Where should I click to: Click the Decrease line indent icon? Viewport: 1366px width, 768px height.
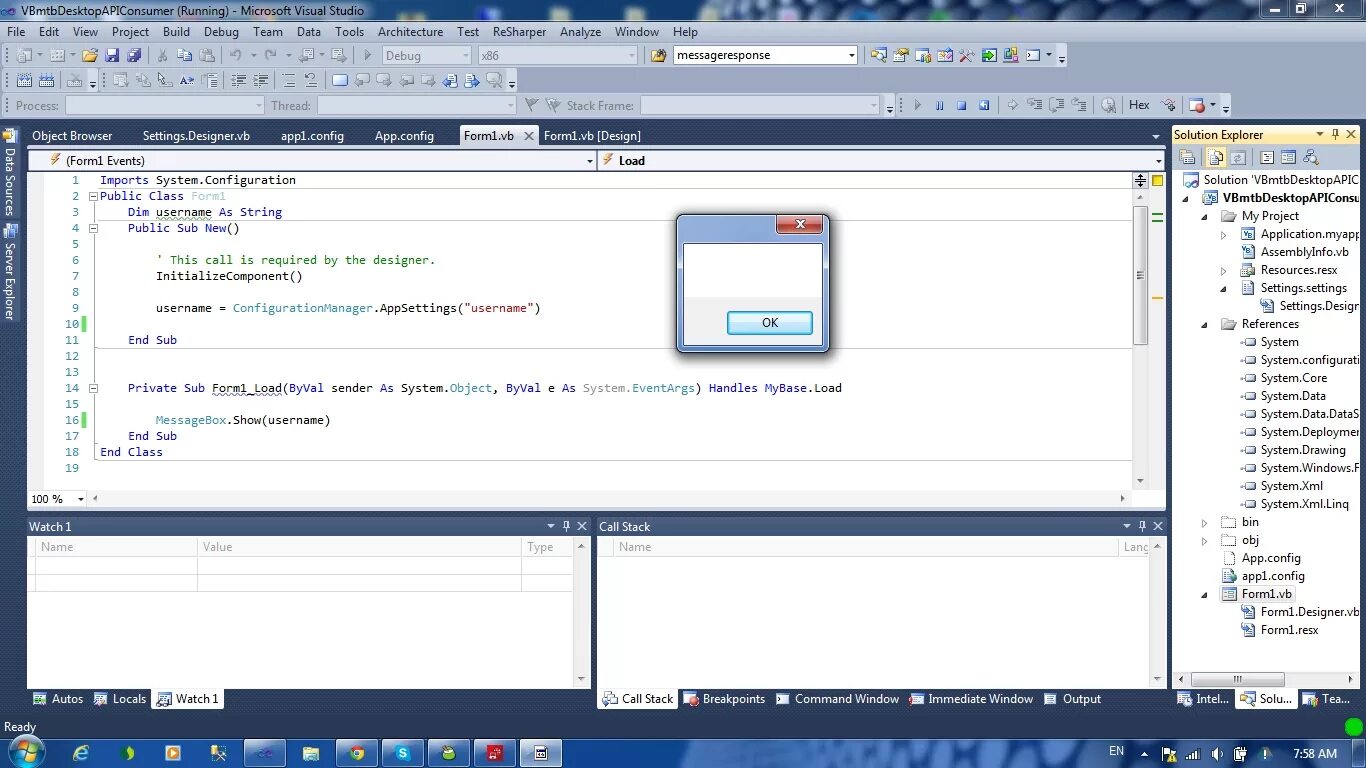(239, 80)
